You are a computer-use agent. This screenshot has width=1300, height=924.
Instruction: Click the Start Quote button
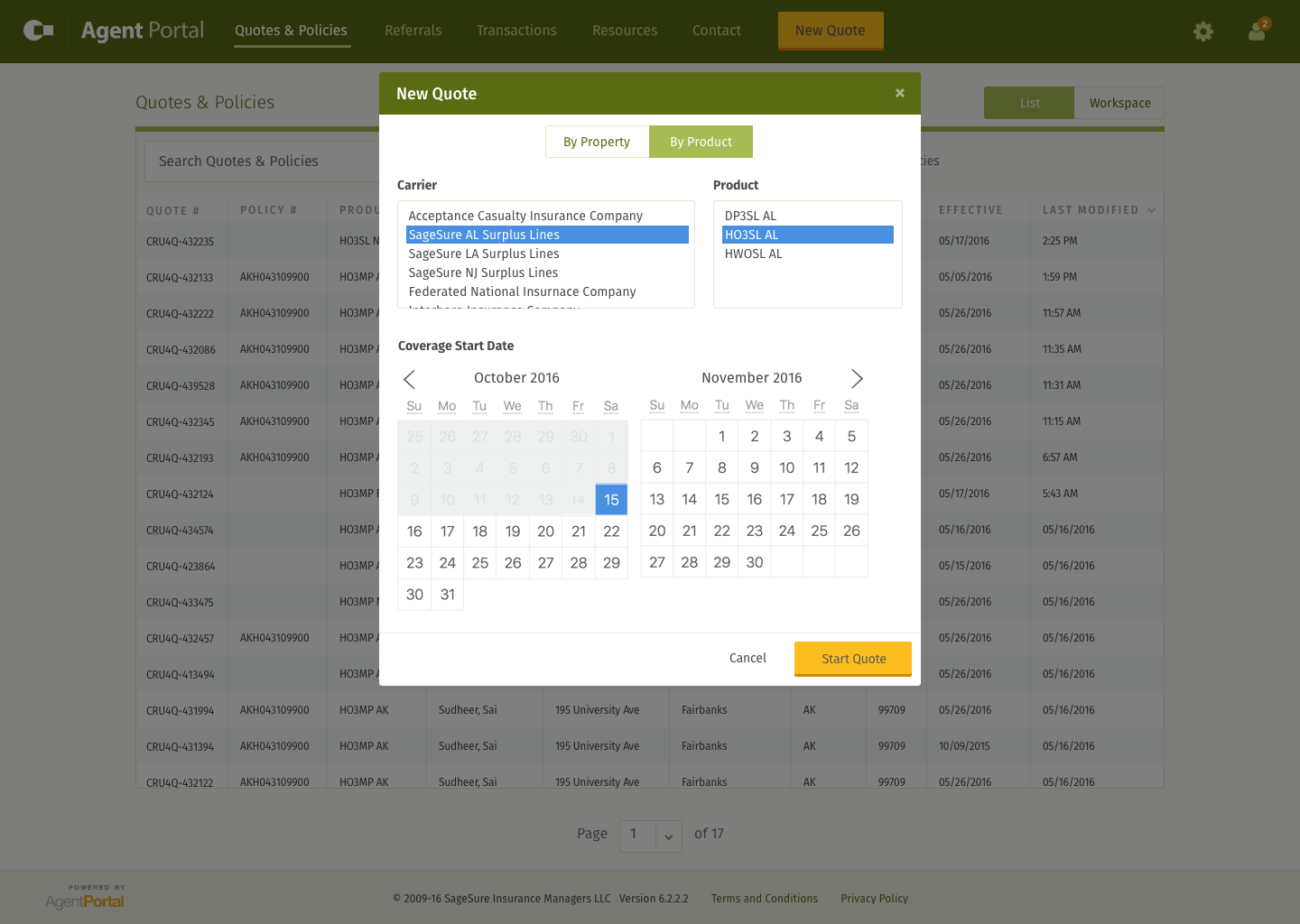853,659
